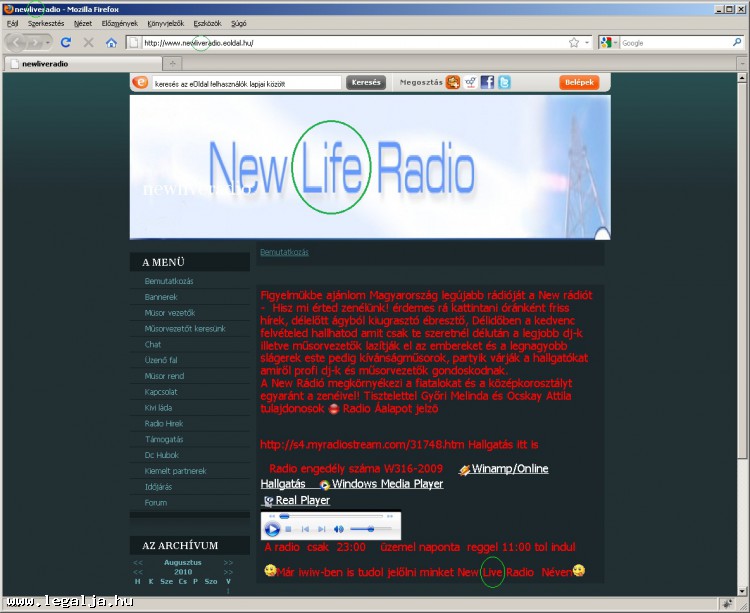Click the eOldal site search input field
750x613 pixels.
[246, 83]
